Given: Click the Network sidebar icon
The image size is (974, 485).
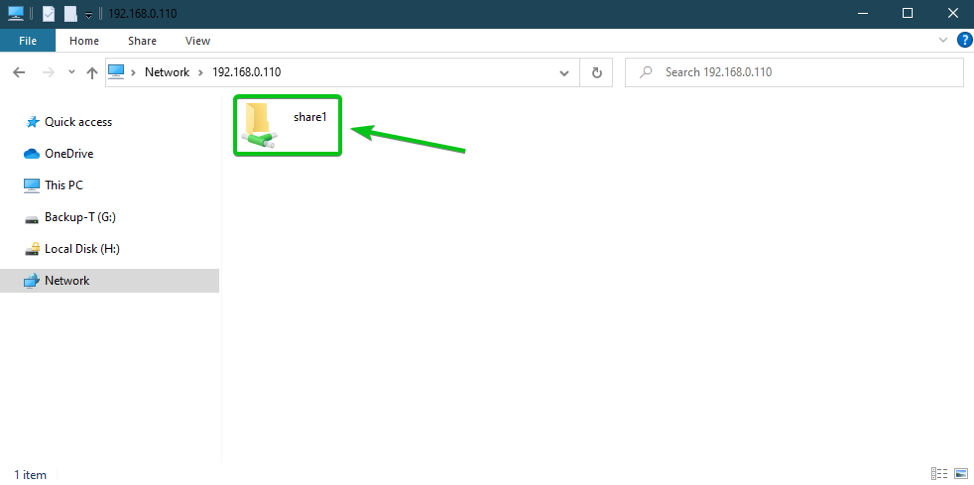Looking at the screenshot, I should pyautogui.click(x=32, y=281).
